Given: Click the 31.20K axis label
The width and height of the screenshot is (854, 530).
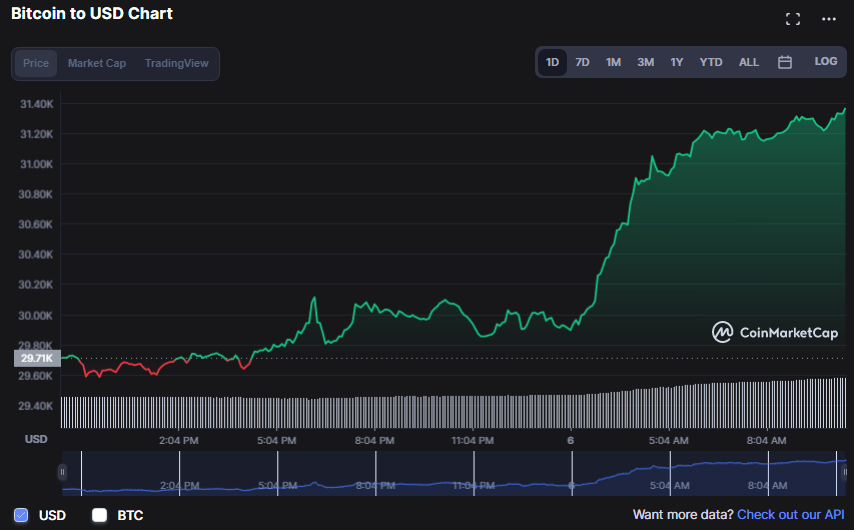Looking at the screenshot, I should click(x=36, y=134).
